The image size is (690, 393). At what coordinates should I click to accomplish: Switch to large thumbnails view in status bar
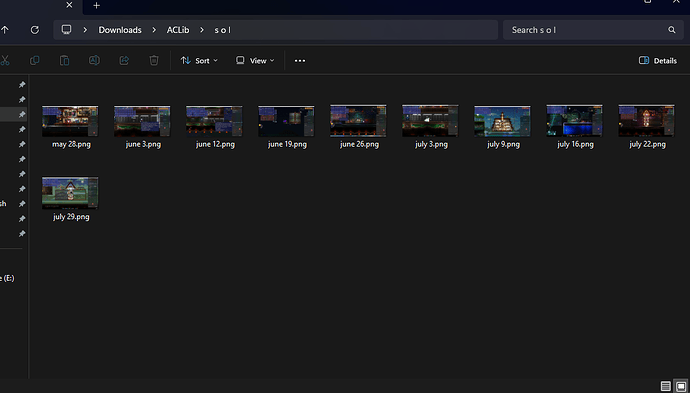(x=681, y=386)
